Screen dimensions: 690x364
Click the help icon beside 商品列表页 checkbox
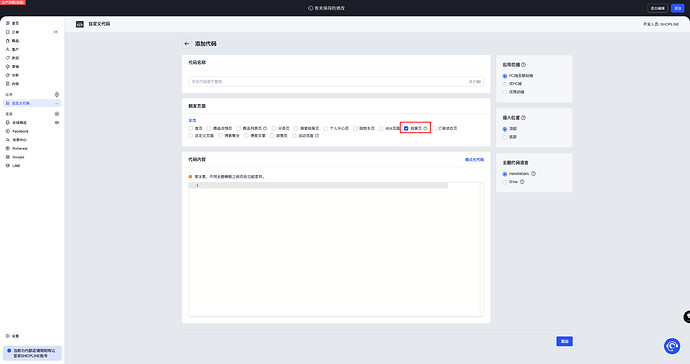coord(265,129)
